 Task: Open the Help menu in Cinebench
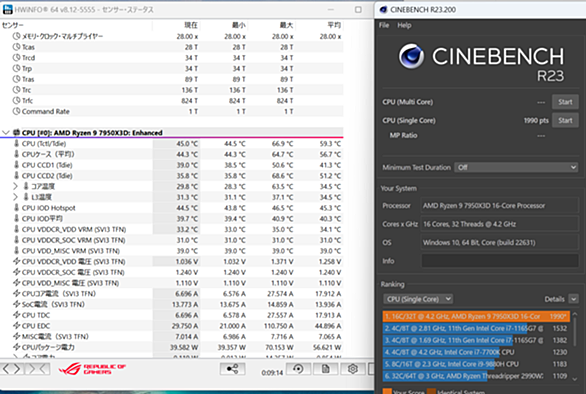point(404,25)
